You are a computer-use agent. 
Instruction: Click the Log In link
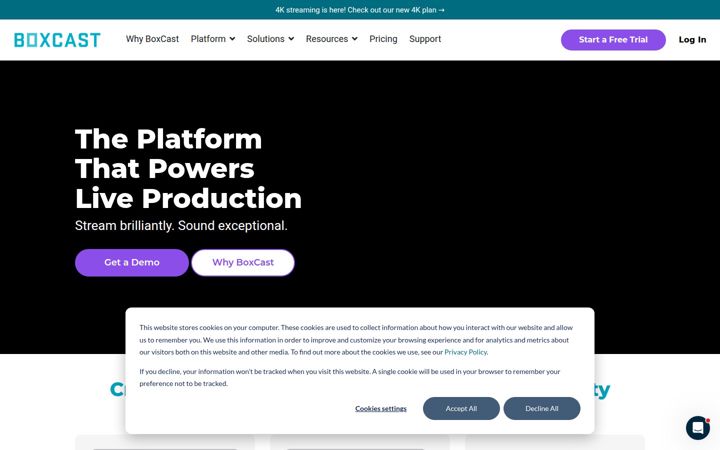click(x=692, y=40)
